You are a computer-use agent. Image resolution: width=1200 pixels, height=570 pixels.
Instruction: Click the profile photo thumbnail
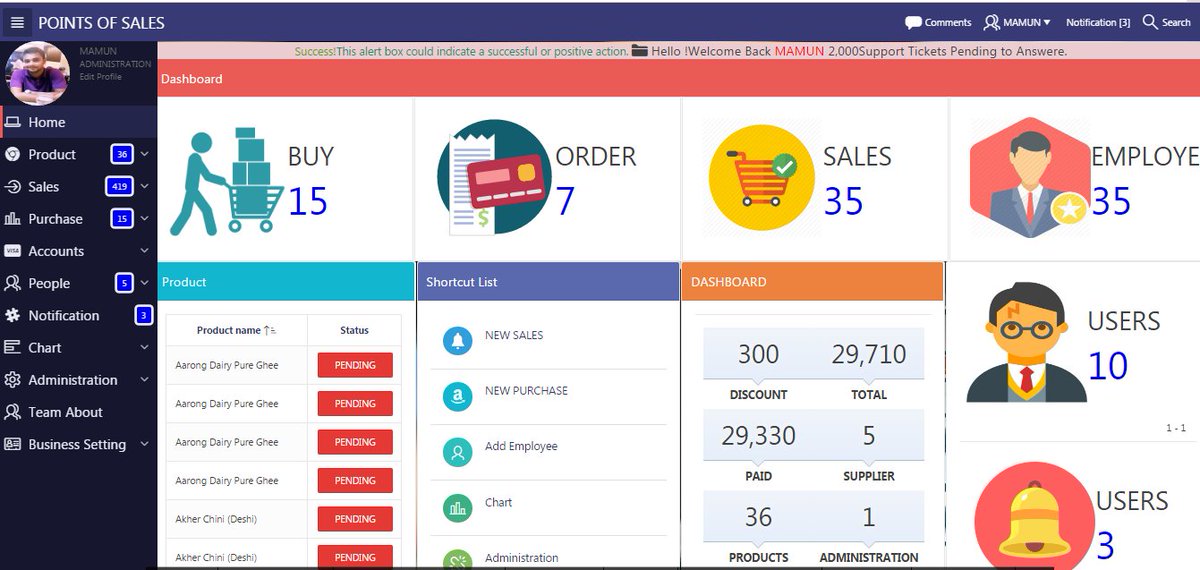38,73
